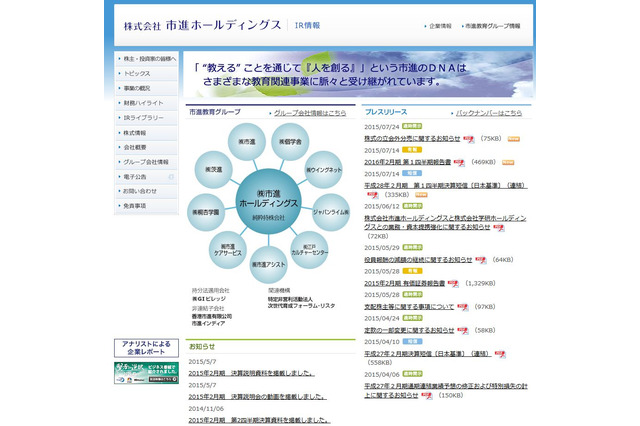640x426 pixels.
Task: Click PDF icon beside the 64KB file
Action: coord(481,260)
